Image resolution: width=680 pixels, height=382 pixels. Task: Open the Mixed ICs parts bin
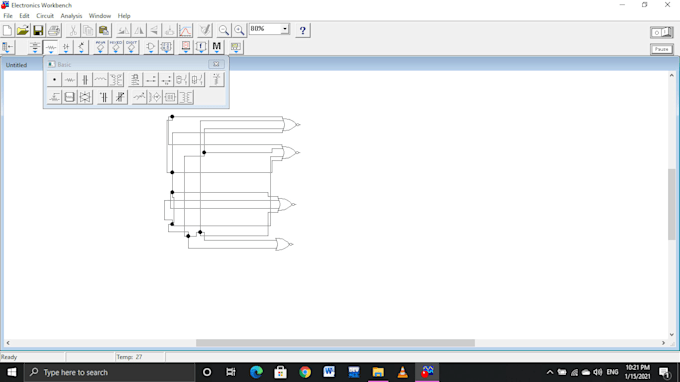[x=116, y=47]
